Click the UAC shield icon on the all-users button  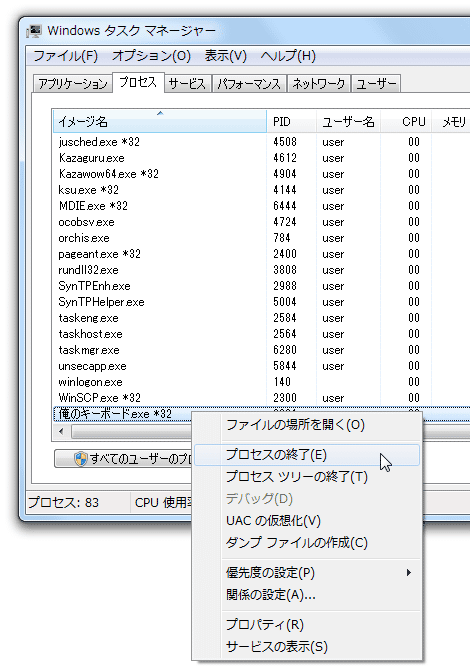80,458
